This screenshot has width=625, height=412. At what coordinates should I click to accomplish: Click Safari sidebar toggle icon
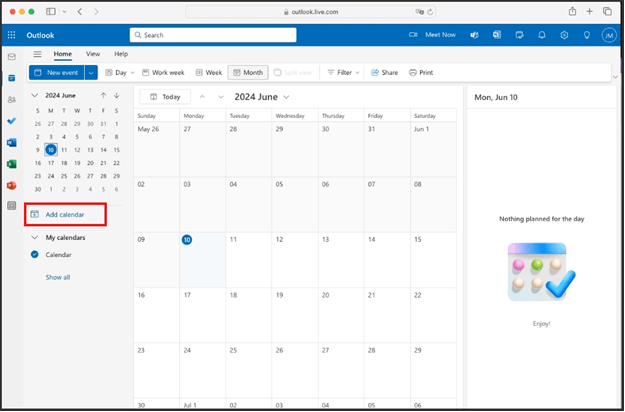coord(51,12)
